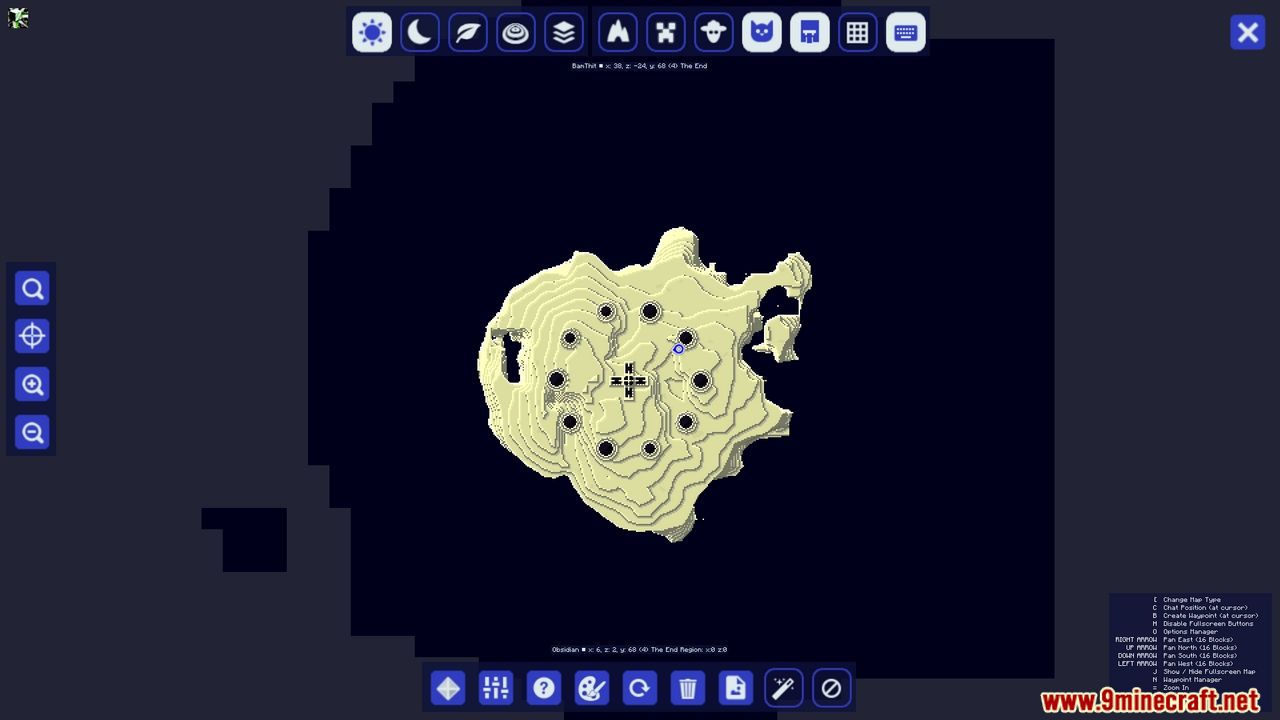Click the save map image icon
Image resolution: width=1280 pixels, height=720 pixels.
click(x=736, y=688)
